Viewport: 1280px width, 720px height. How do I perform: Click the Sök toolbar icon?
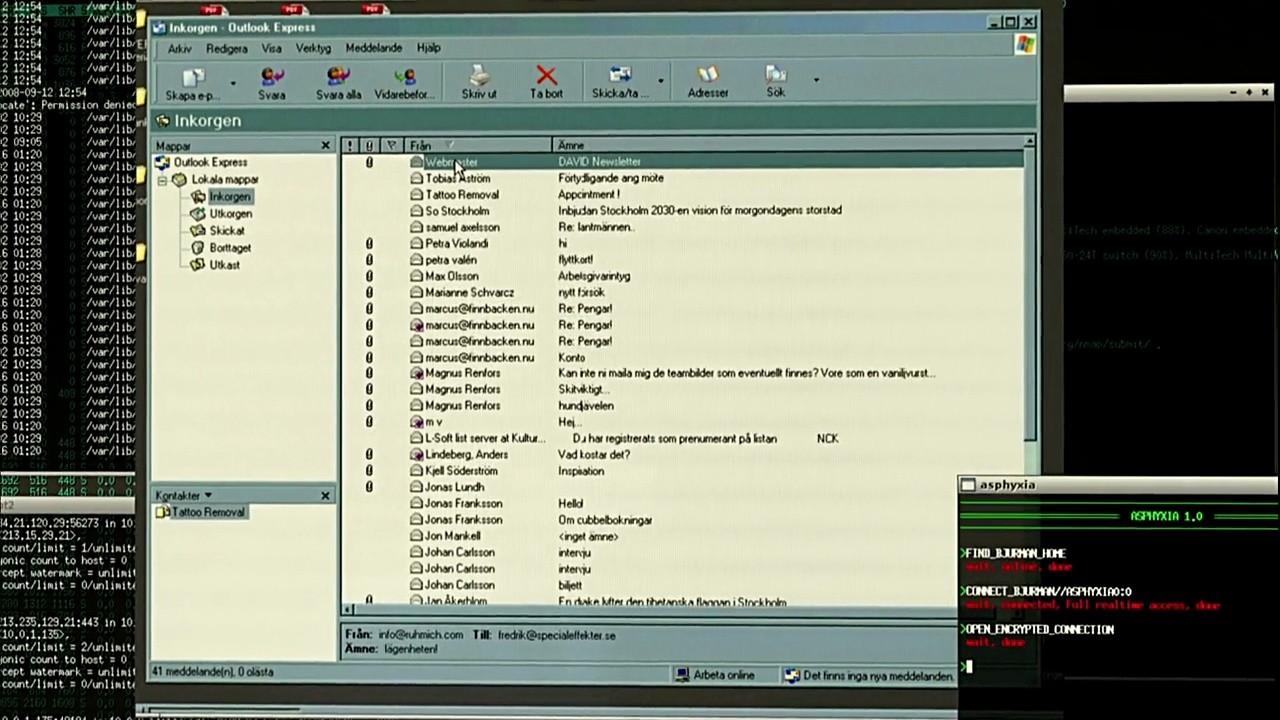tap(776, 75)
